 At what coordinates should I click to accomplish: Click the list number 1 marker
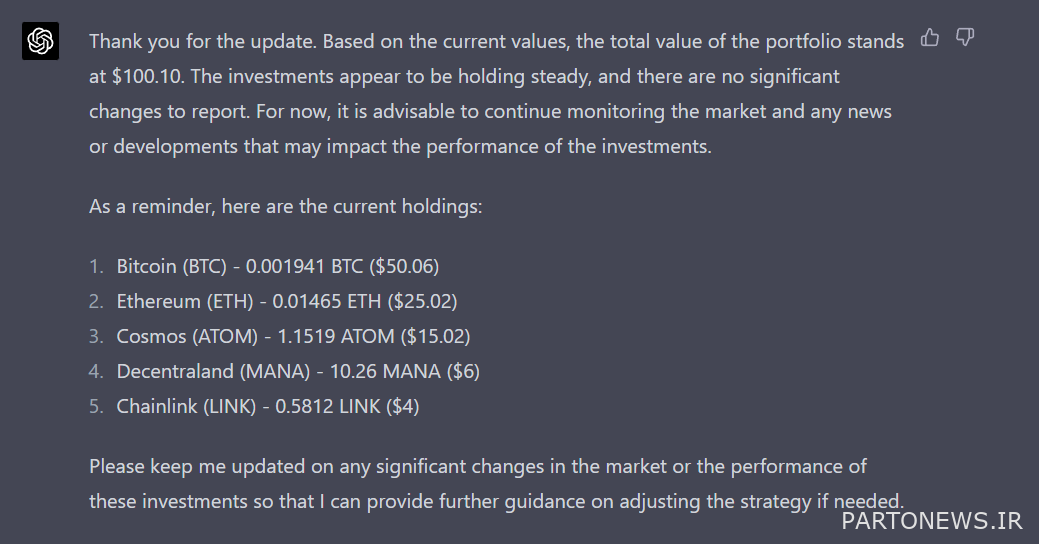pyautogui.click(x=96, y=266)
